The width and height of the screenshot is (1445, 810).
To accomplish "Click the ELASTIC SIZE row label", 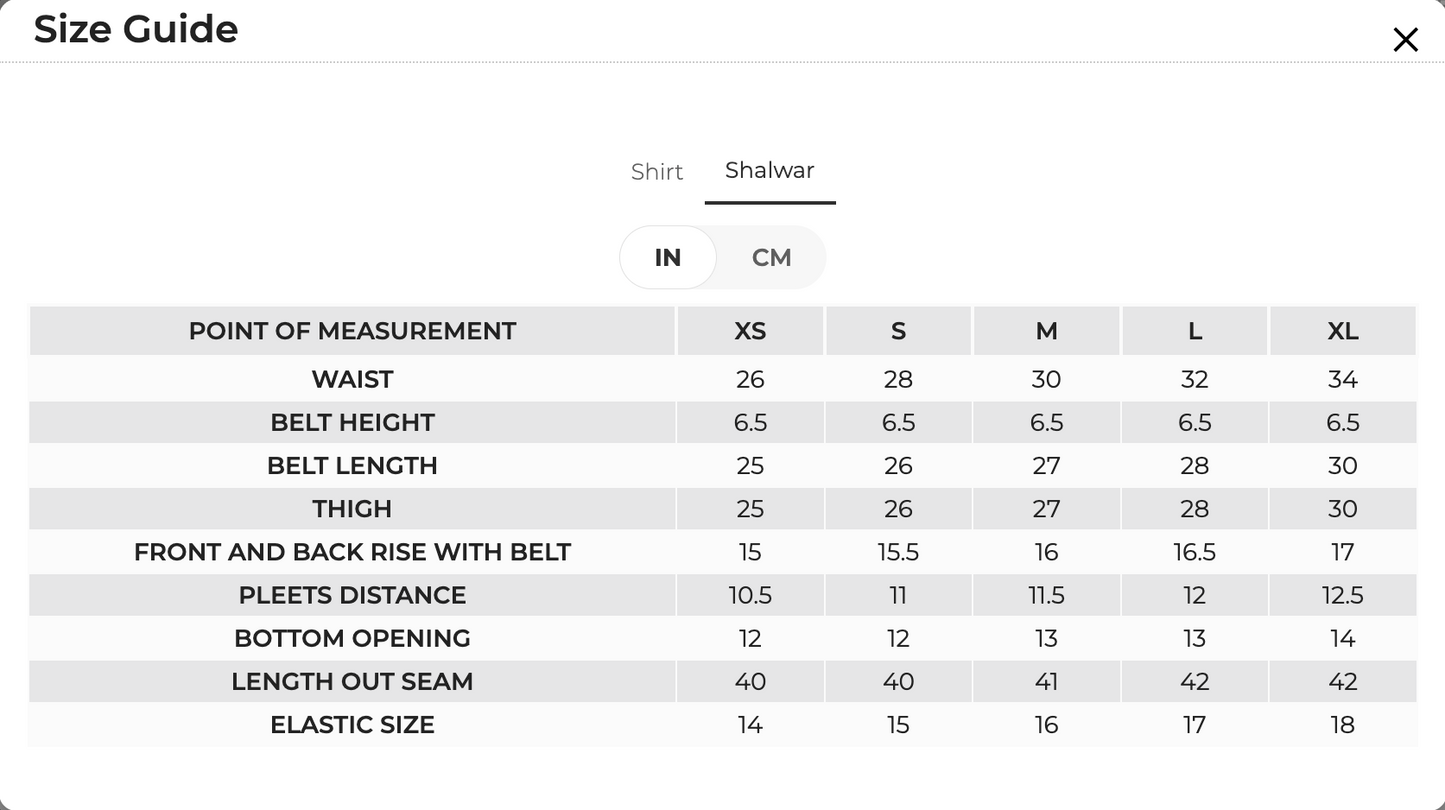I will tap(352, 725).
